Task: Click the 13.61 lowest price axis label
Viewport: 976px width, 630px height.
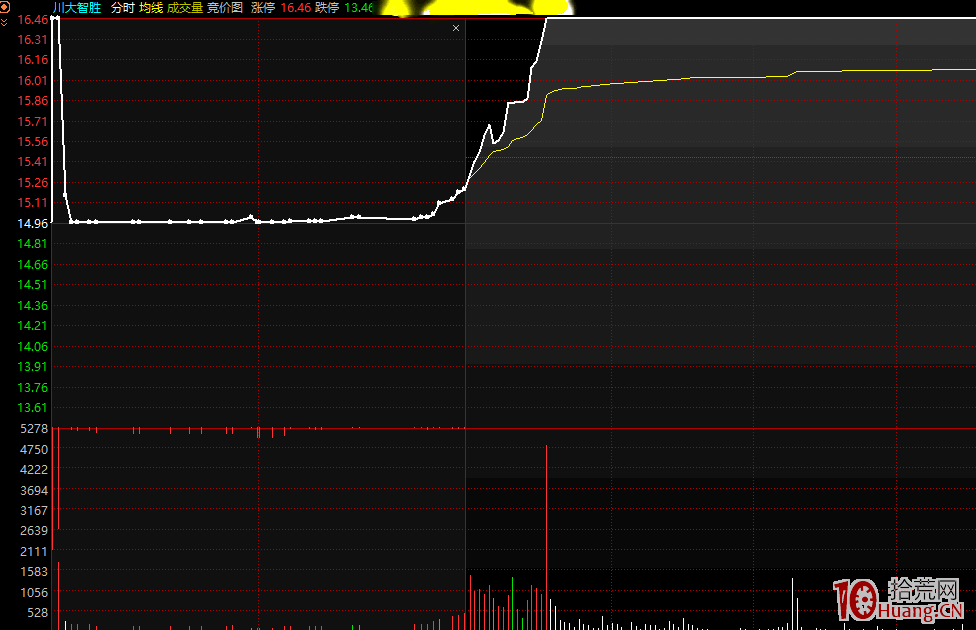Action: tap(32, 408)
